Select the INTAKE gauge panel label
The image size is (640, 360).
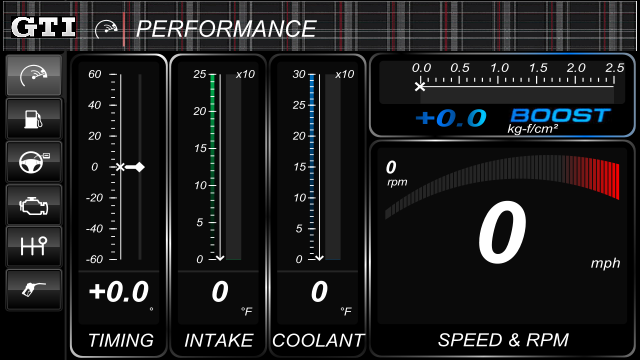[x=219, y=340]
